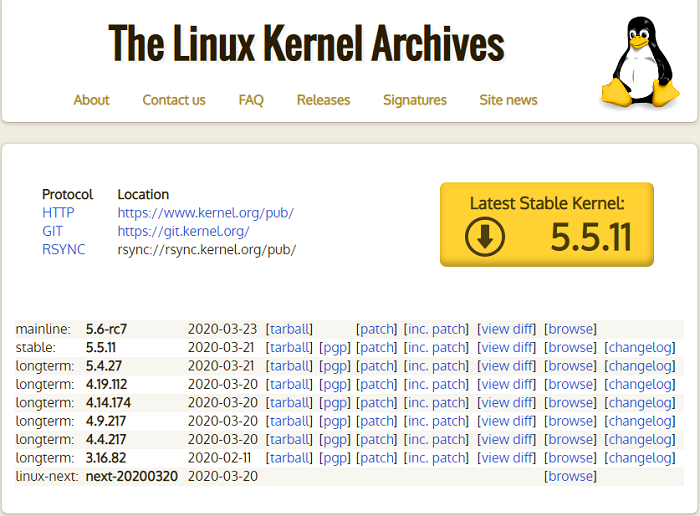The width and height of the screenshot is (700, 516).
Task: Click the 'mainline:' row label
Action: [43, 329]
